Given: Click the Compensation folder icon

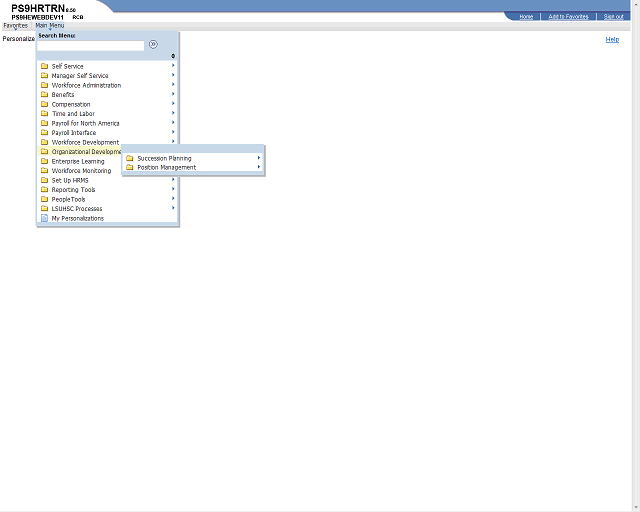Looking at the screenshot, I should 44,104.
